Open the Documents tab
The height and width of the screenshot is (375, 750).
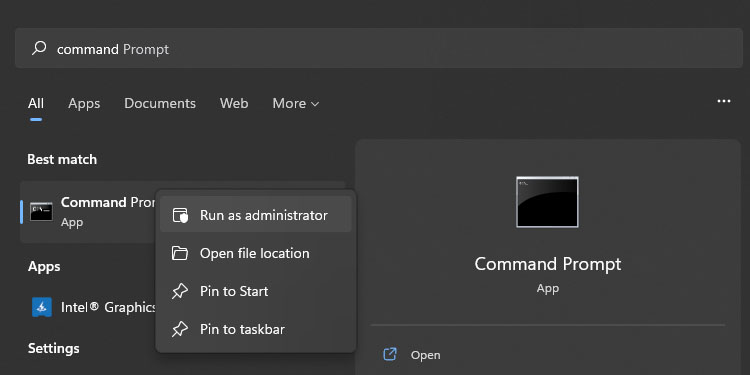coord(160,103)
